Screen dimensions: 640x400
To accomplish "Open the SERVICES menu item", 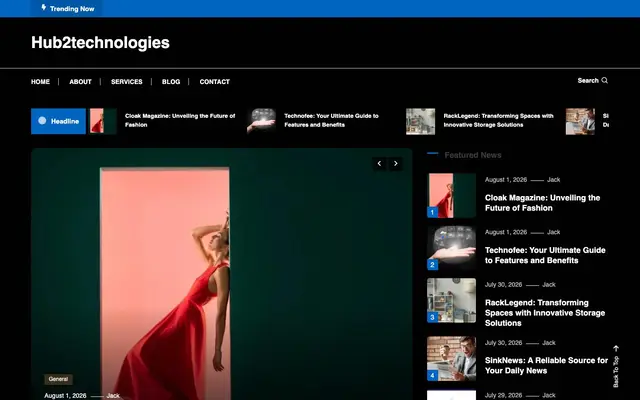I will tap(127, 82).
